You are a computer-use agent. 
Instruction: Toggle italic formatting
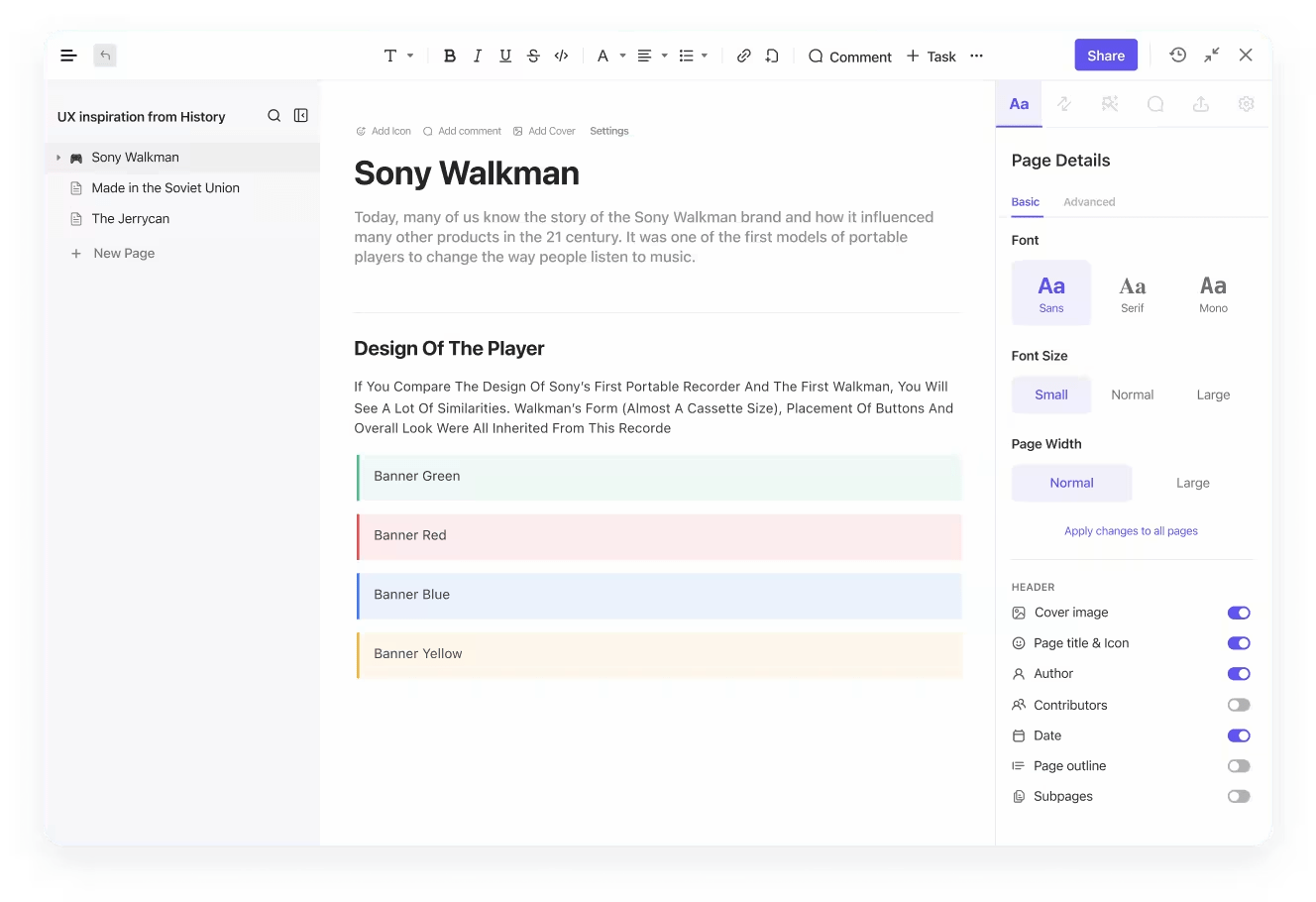[x=478, y=56]
